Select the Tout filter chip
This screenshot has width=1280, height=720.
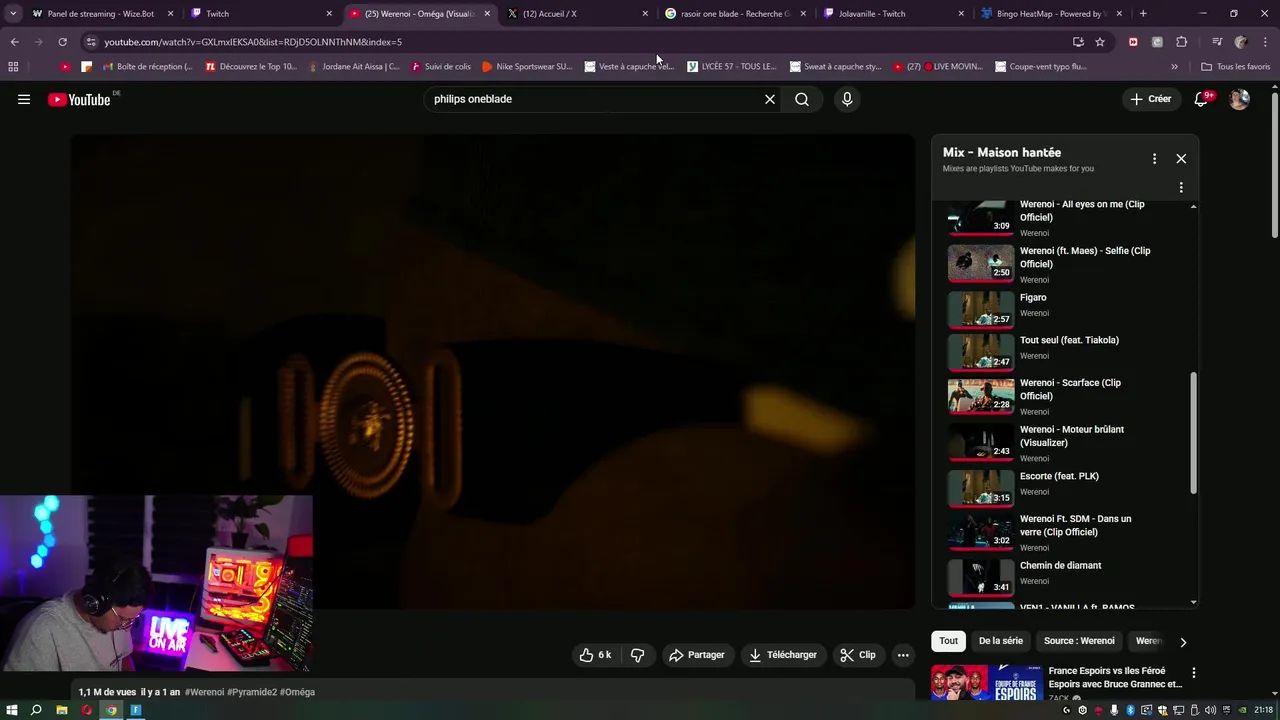[948, 641]
